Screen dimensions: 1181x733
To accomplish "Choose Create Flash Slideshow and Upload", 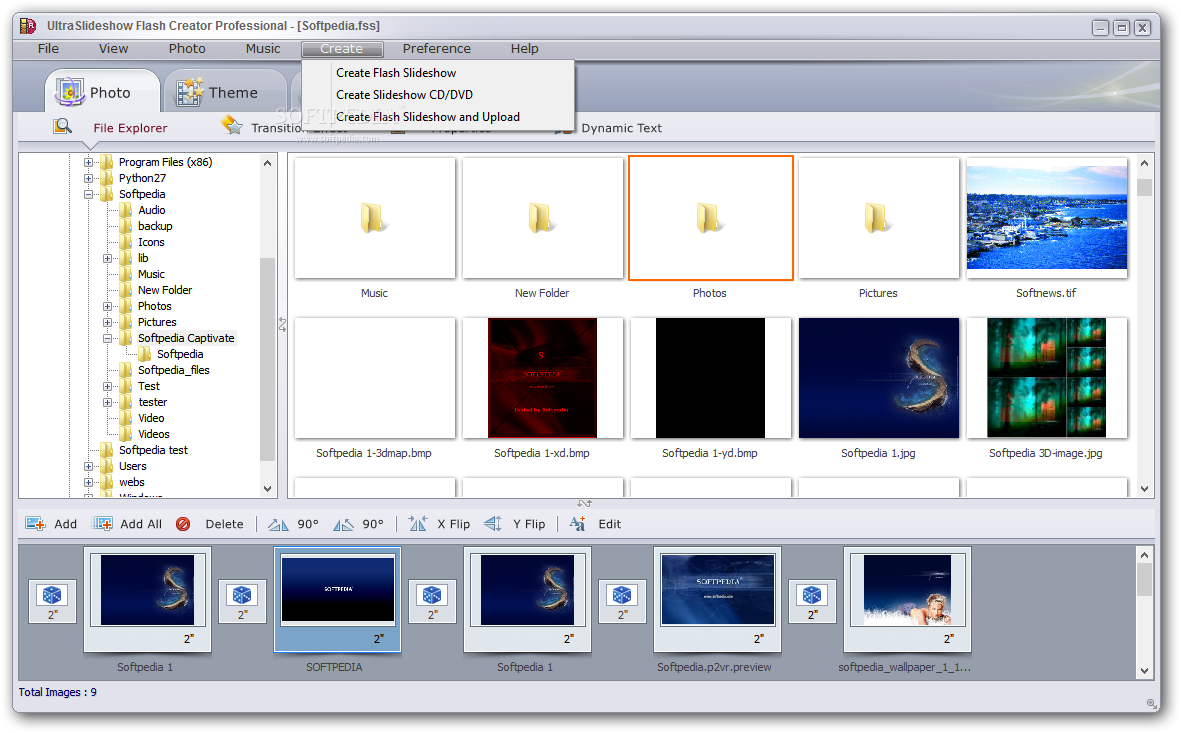I will [428, 117].
